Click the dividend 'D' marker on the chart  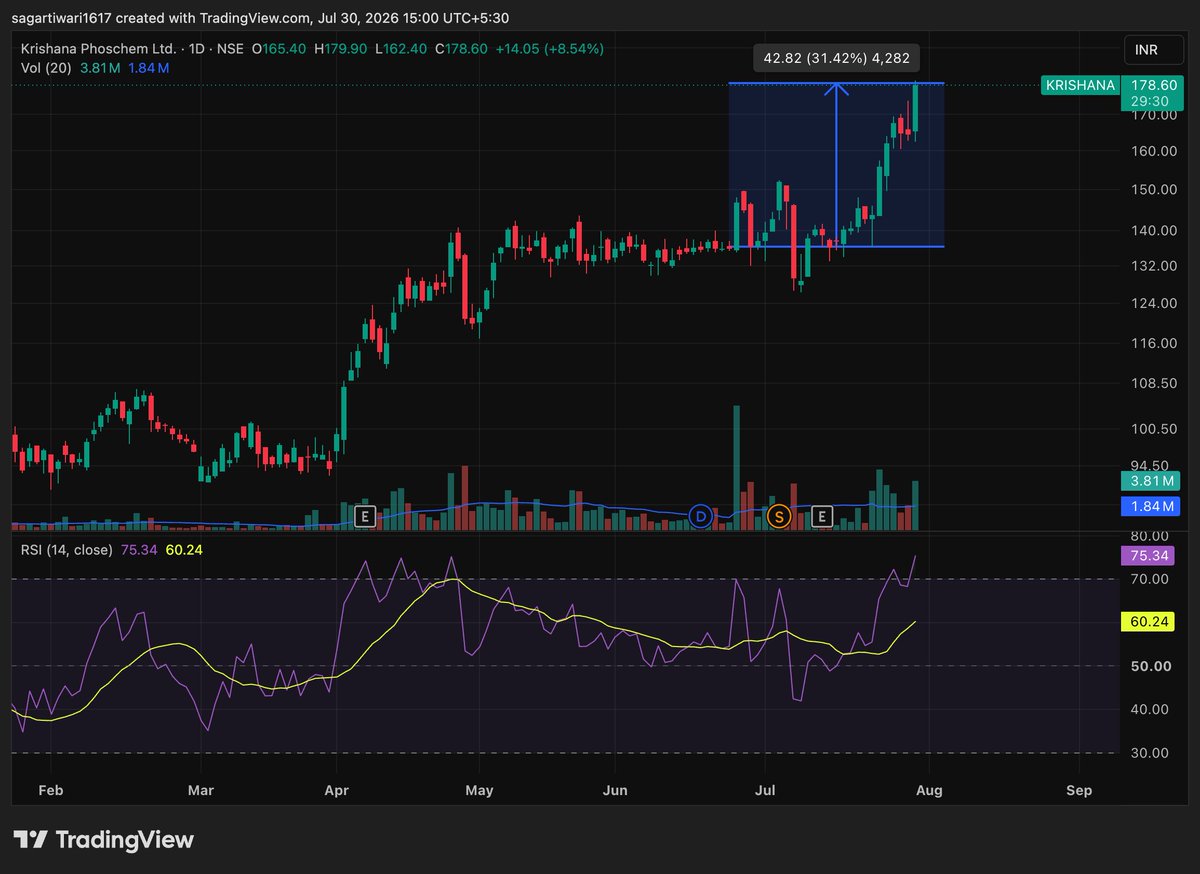tap(701, 516)
